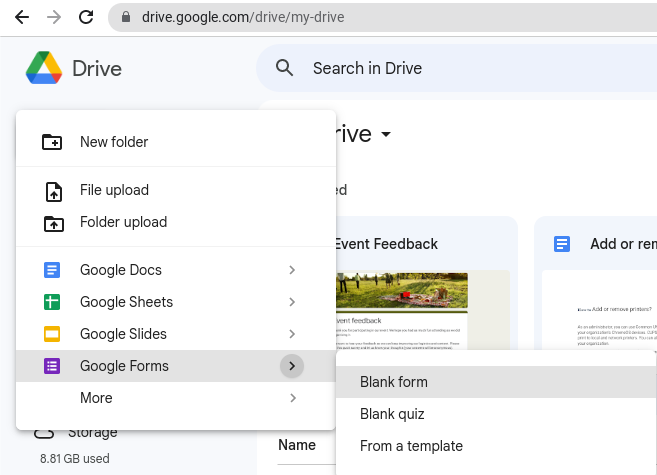Choose File upload menu item

click(176, 190)
